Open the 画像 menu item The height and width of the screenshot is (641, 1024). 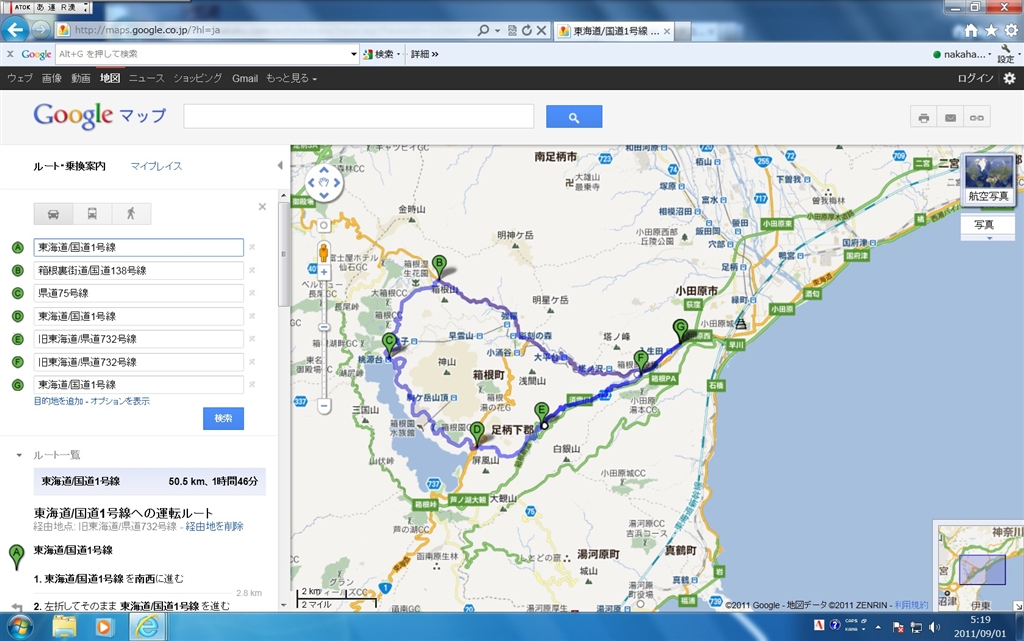[x=52, y=78]
